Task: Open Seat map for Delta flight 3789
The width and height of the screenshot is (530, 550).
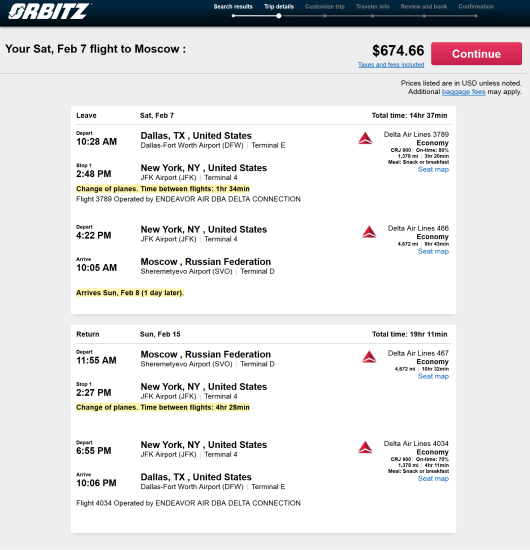Action: [433, 169]
